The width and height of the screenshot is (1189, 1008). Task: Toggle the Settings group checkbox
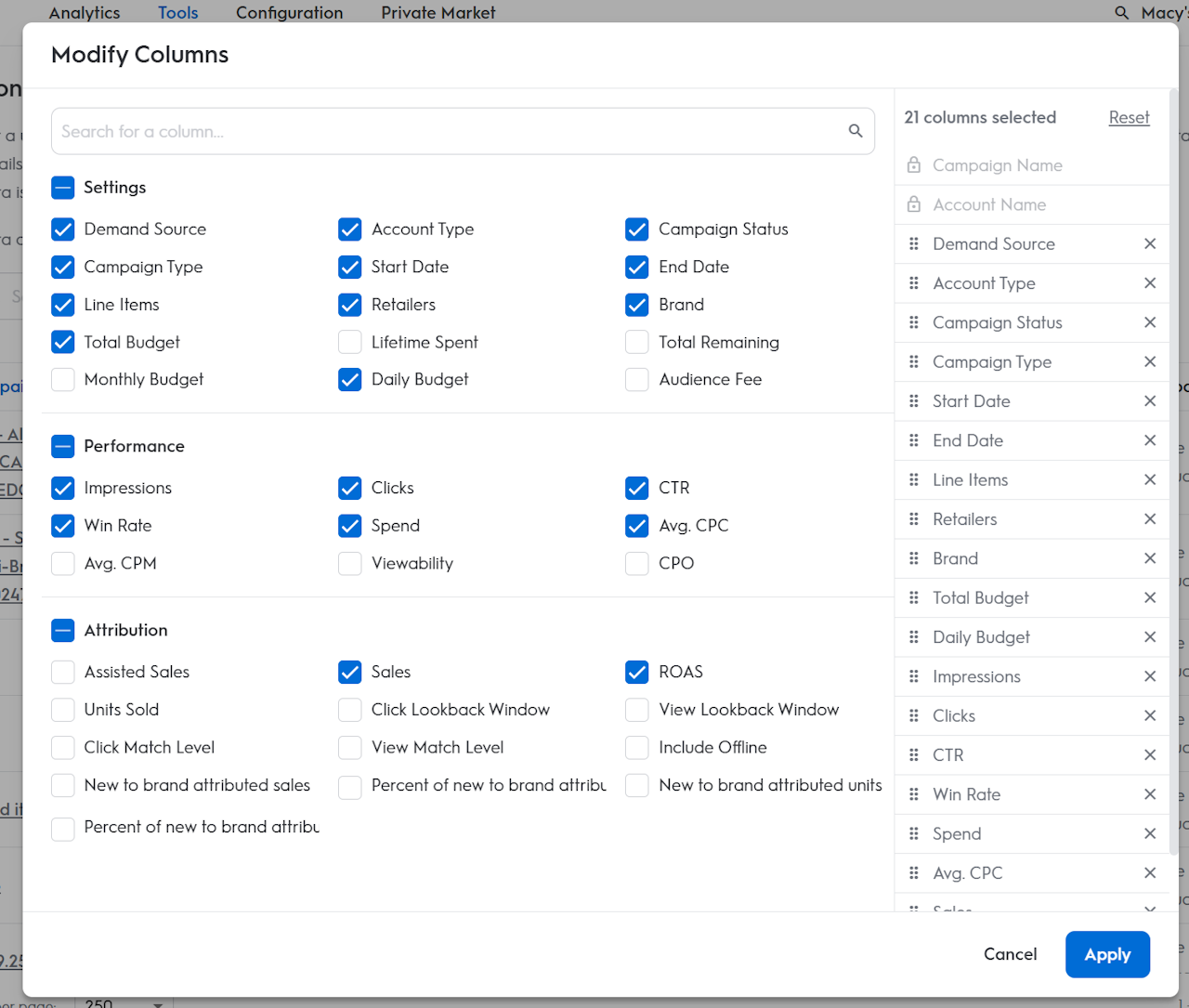[x=63, y=188]
